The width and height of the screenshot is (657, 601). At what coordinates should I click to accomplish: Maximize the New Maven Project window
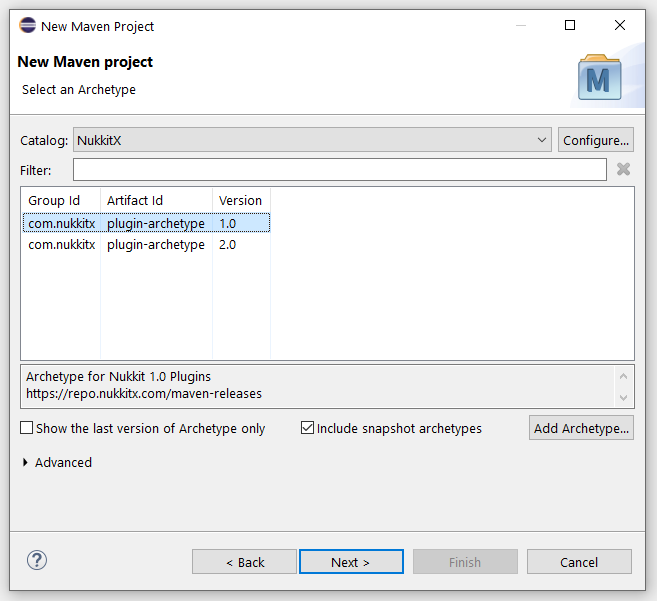click(x=570, y=26)
